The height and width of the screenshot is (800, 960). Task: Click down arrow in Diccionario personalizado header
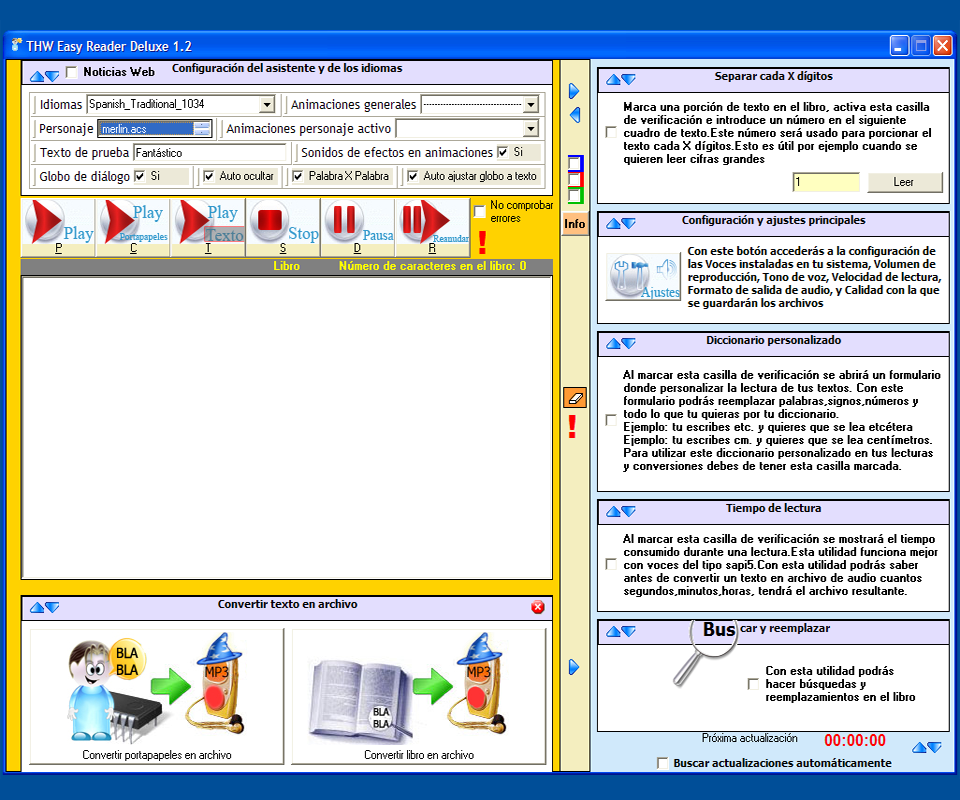(628, 344)
